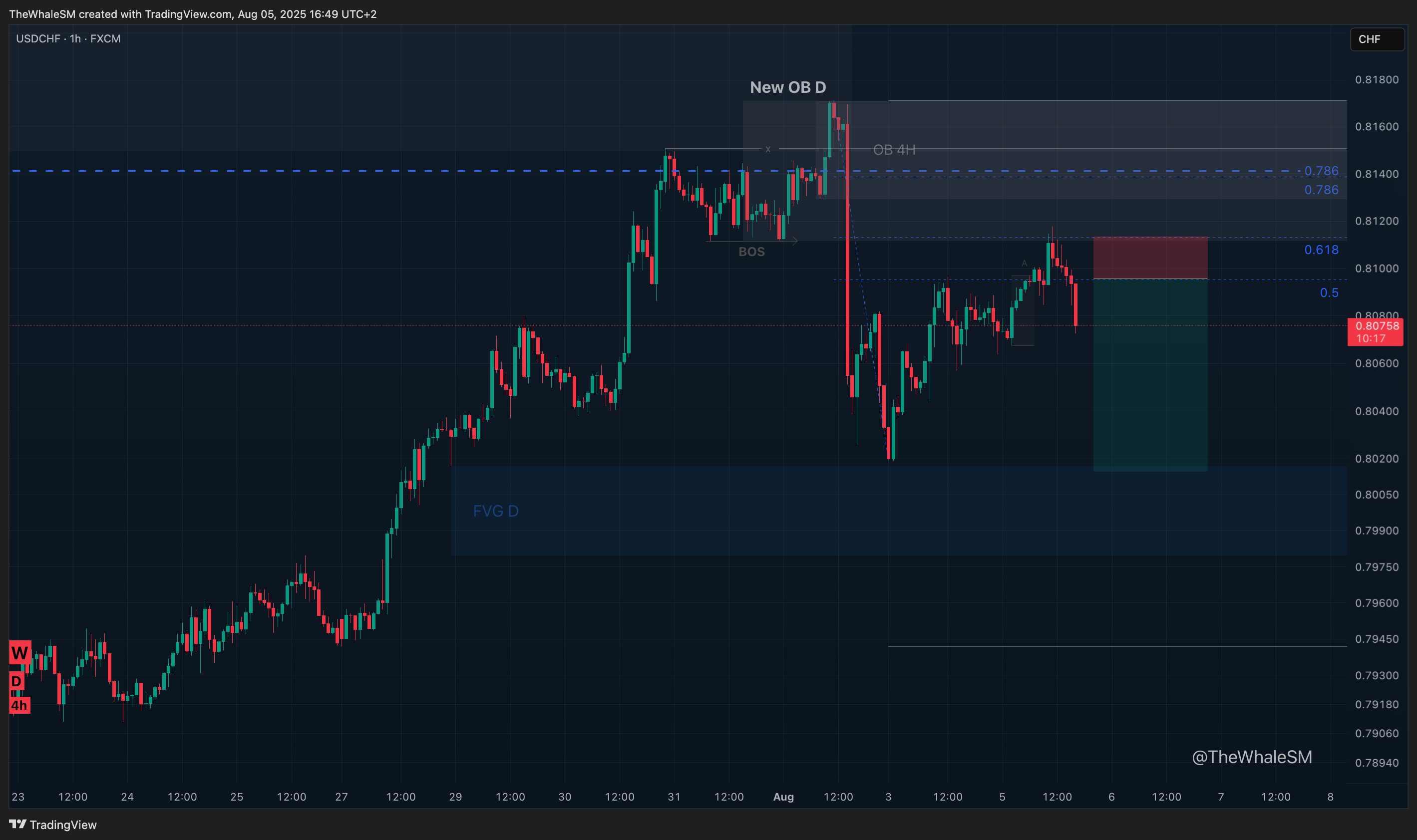Click date 25 on time axis
The image size is (1417, 840).
tap(237, 797)
